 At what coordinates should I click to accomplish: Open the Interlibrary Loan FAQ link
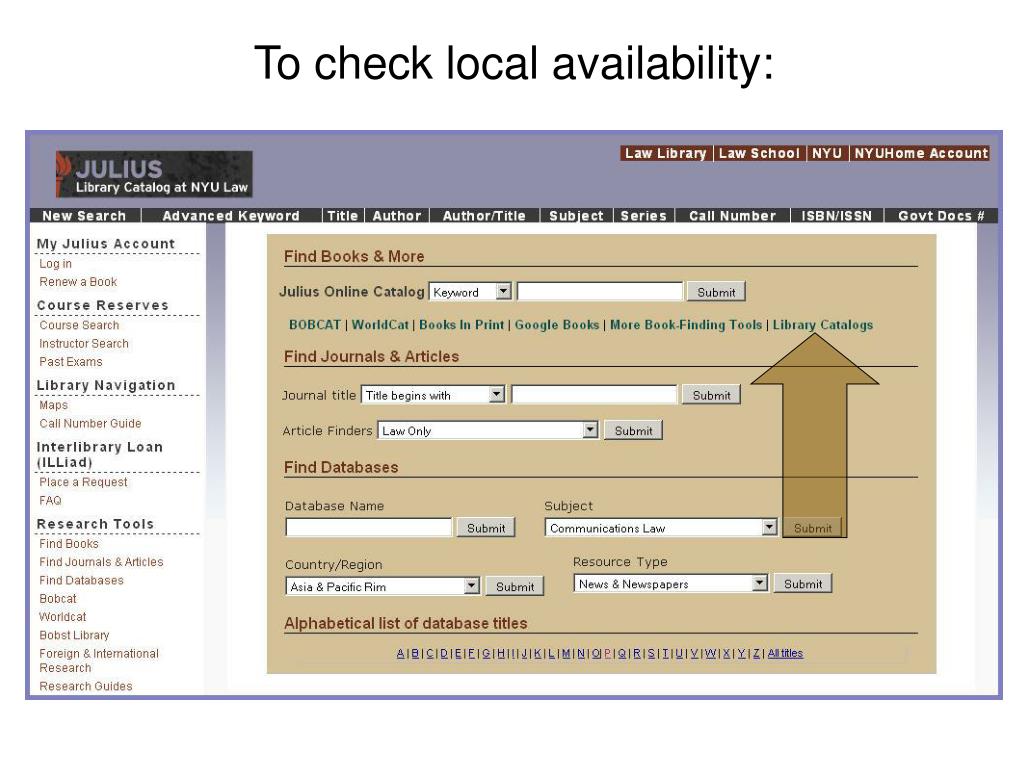point(50,500)
